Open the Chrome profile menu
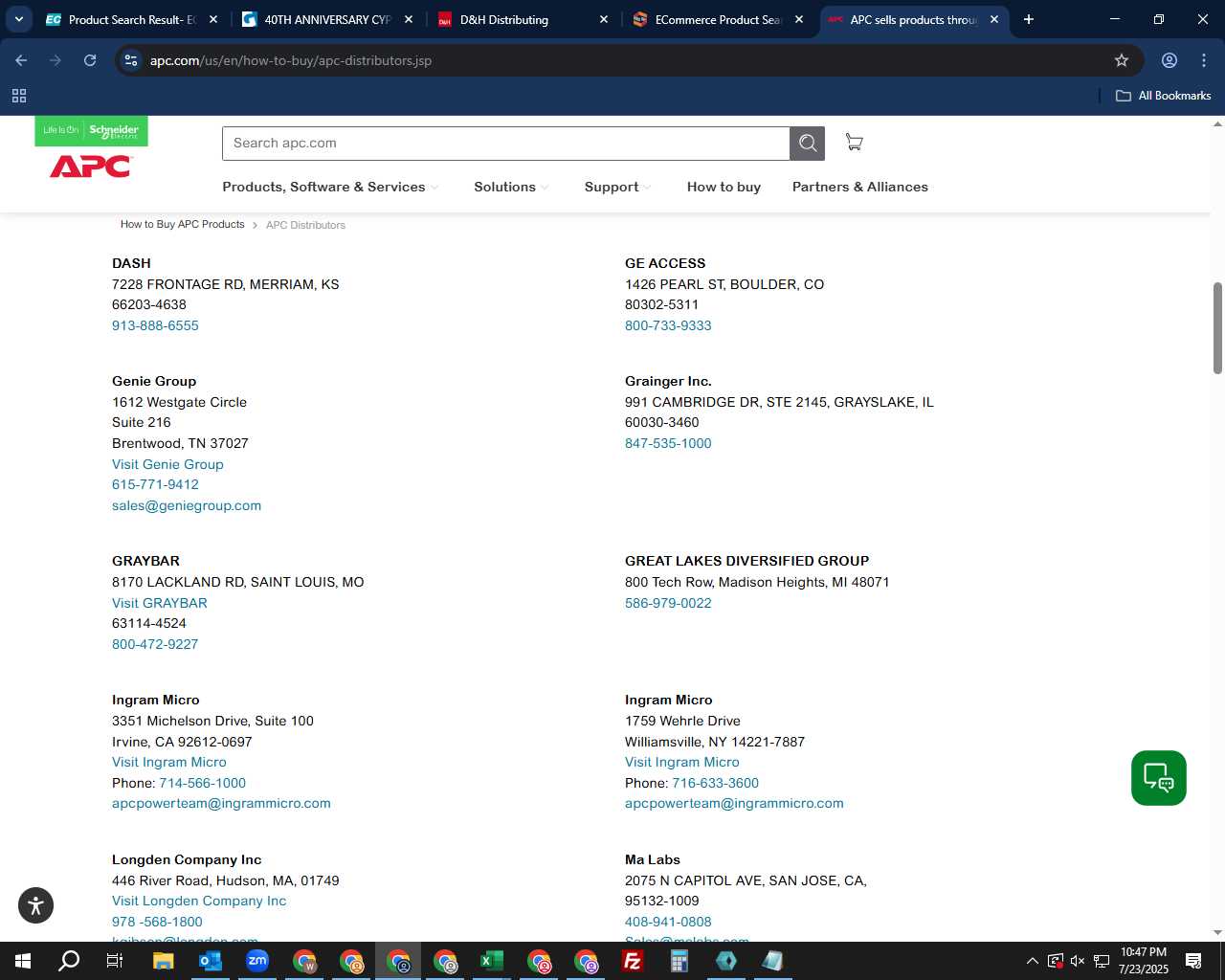The width and height of the screenshot is (1225, 980). click(x=1169, y=60)
